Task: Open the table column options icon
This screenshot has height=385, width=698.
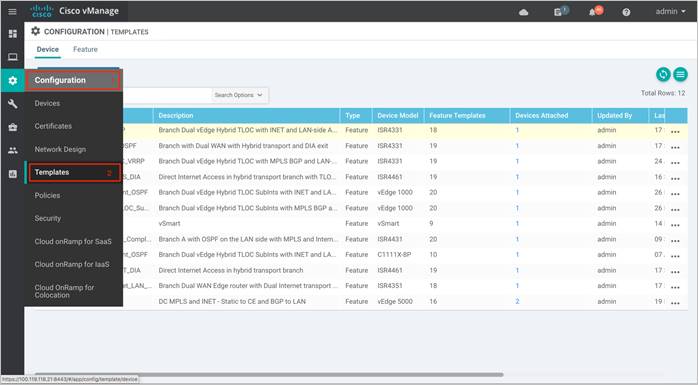Action: (x=680, y=74)
